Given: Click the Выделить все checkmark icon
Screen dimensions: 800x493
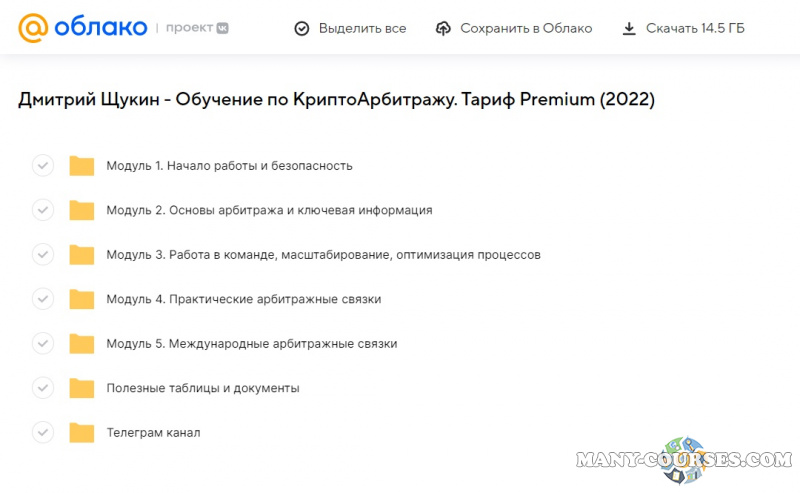Looking at the screenshot, I should coord(302,29).
